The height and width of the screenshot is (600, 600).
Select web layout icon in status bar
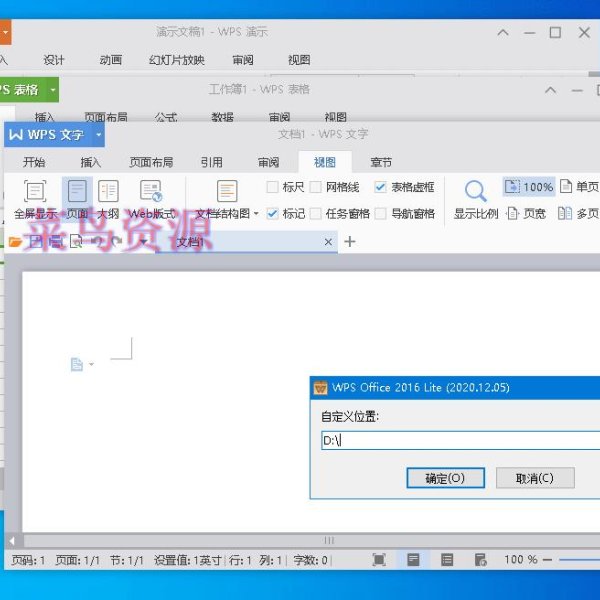click(480, 560)
